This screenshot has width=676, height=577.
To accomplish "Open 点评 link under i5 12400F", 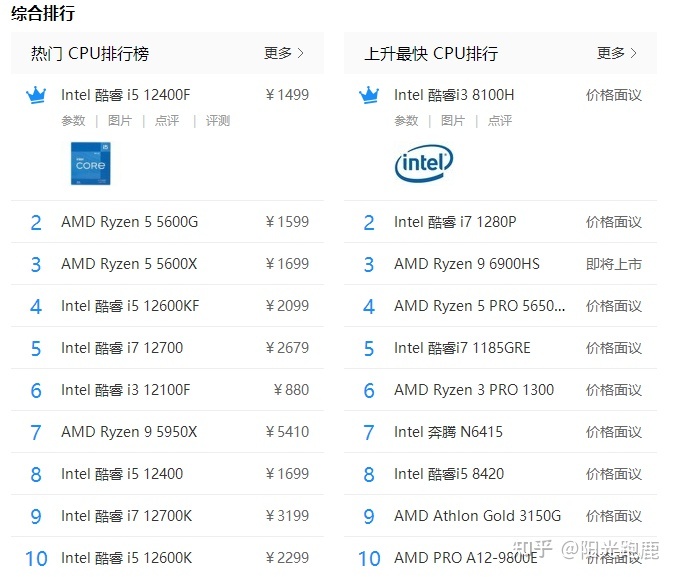I will tap(167, 121).
